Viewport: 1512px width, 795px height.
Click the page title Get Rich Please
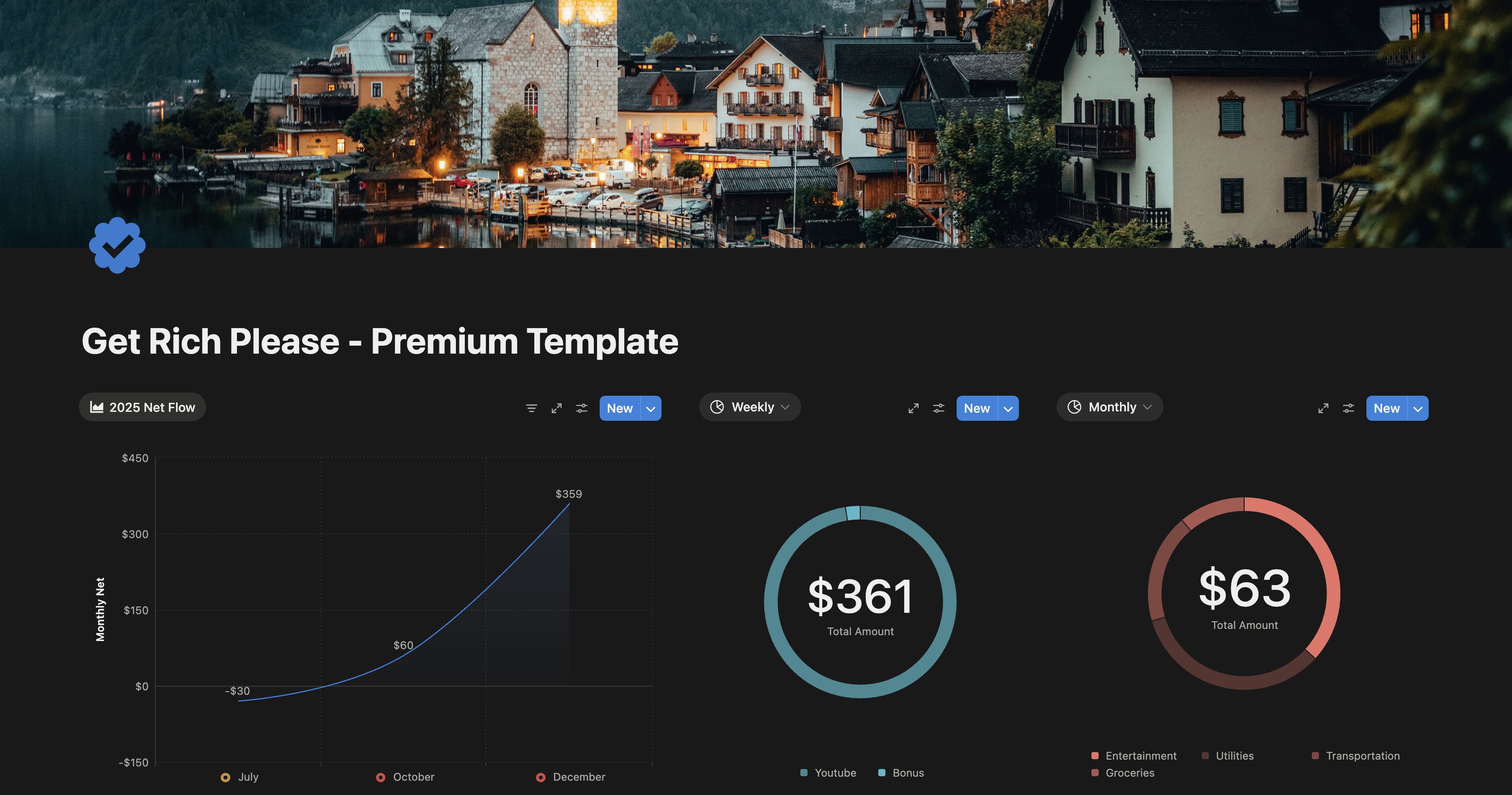pos(380,341)
